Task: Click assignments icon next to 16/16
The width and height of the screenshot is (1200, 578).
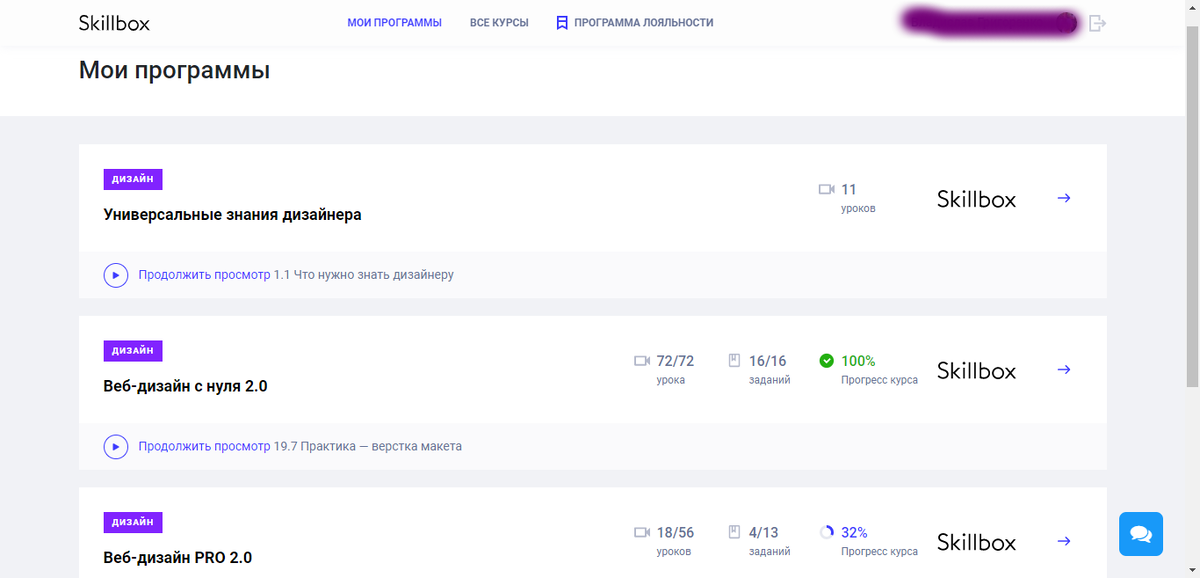Action: pyautogui.click(x=734, y=361)
